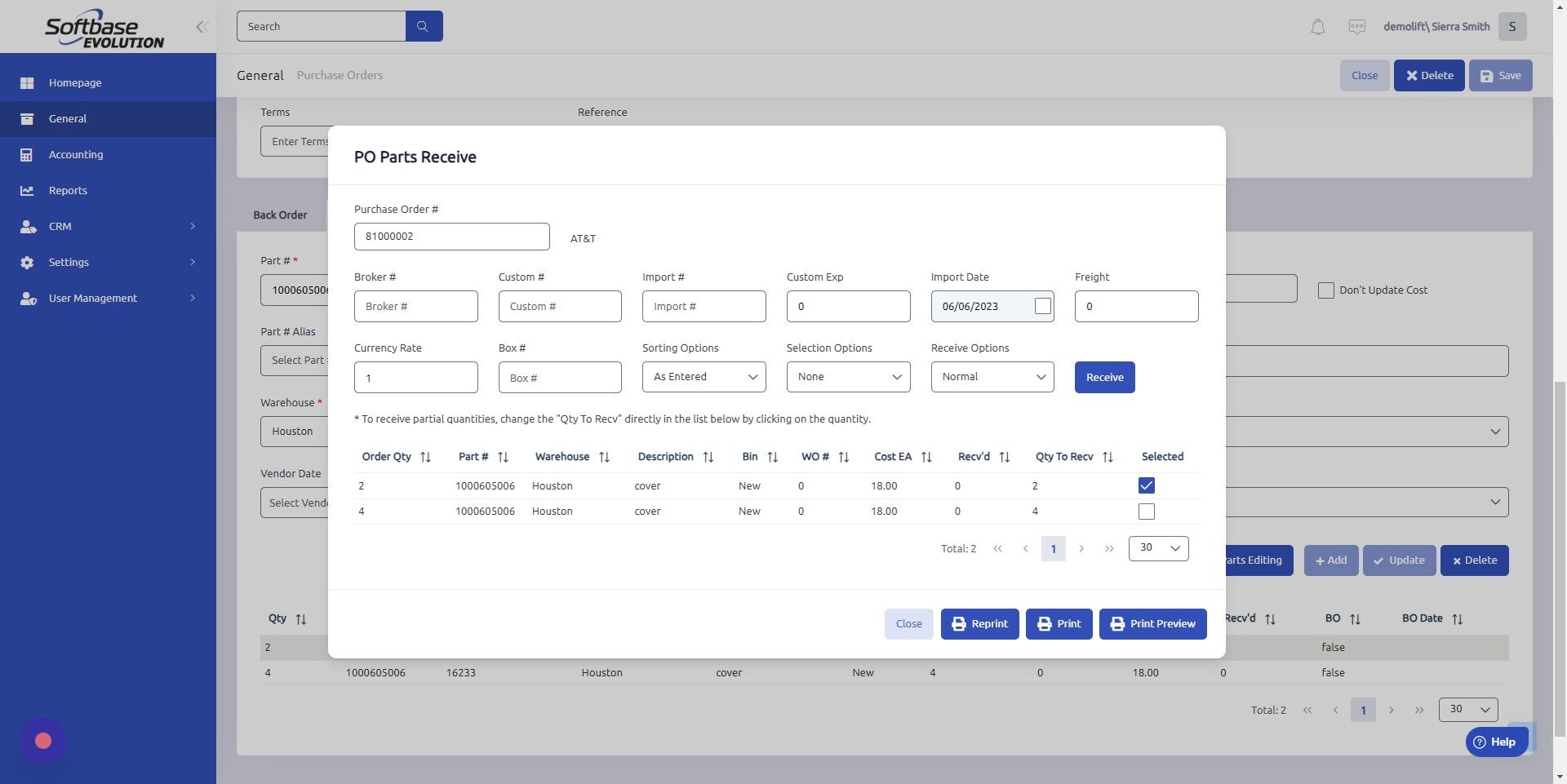
Task: Sort dialog table by Recv'd
Action: pos(1004,457)
